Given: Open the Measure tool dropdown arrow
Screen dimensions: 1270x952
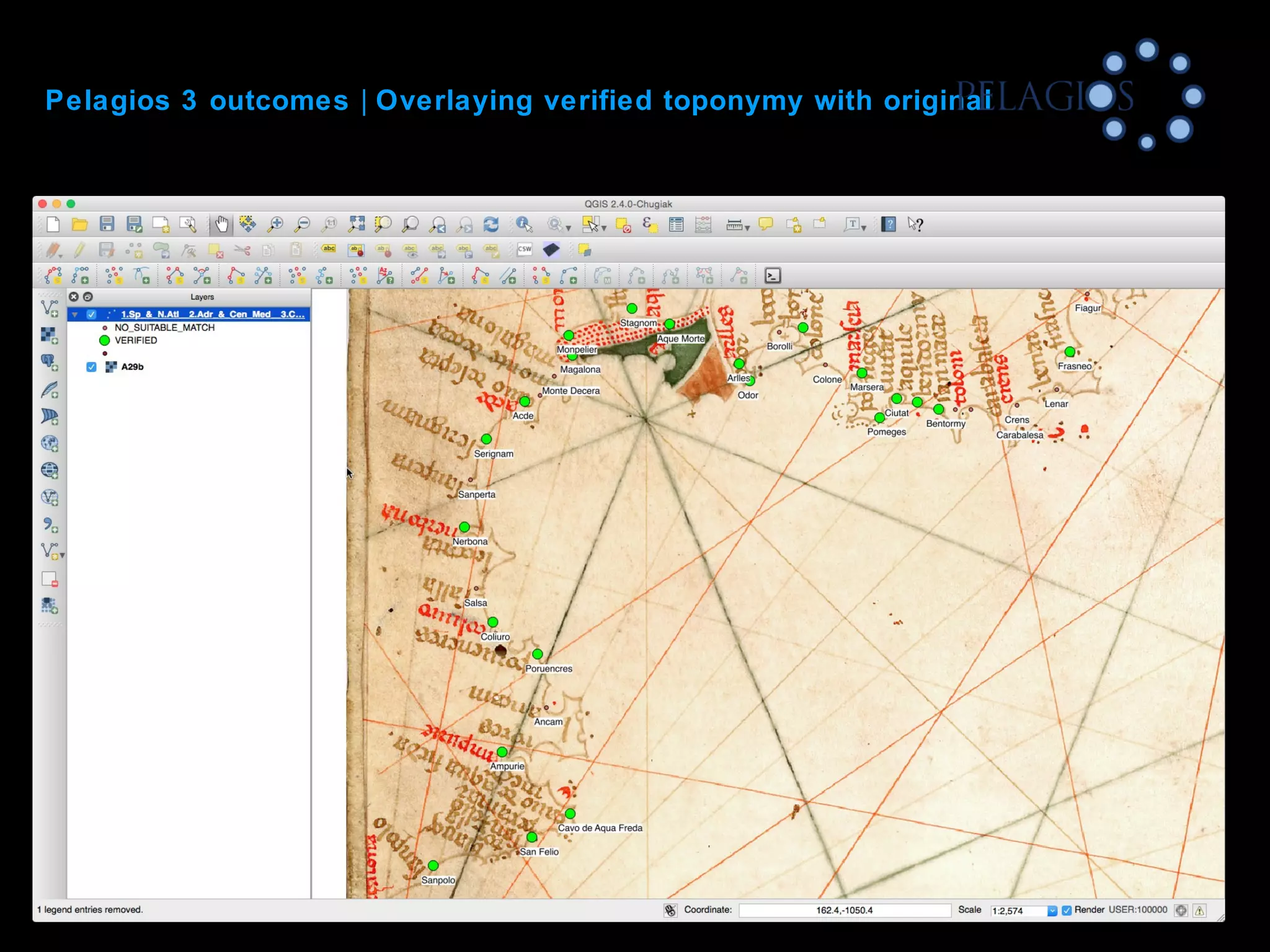Looking at the screenshot, I should tap(747, 228).
